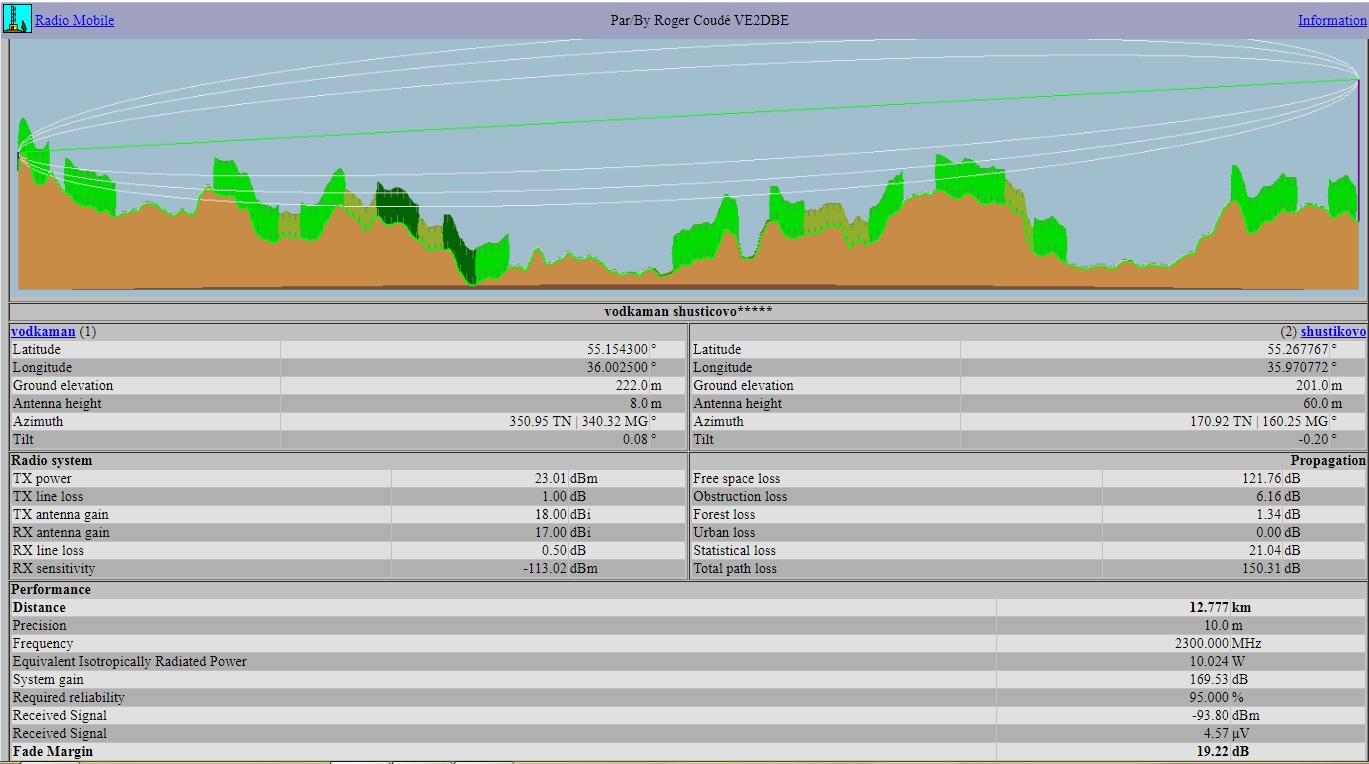Select TX power value 23.01
The image size is (1369, 764).
(x=550, y=478)
